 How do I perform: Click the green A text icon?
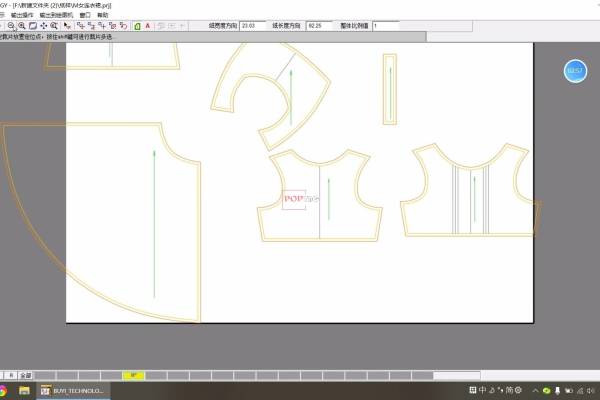[x=137, y=25]
